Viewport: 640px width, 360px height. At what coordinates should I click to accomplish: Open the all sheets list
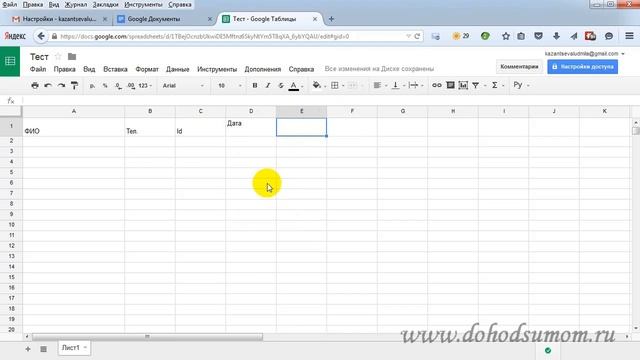pyautogui.click(x=43, y=349)
